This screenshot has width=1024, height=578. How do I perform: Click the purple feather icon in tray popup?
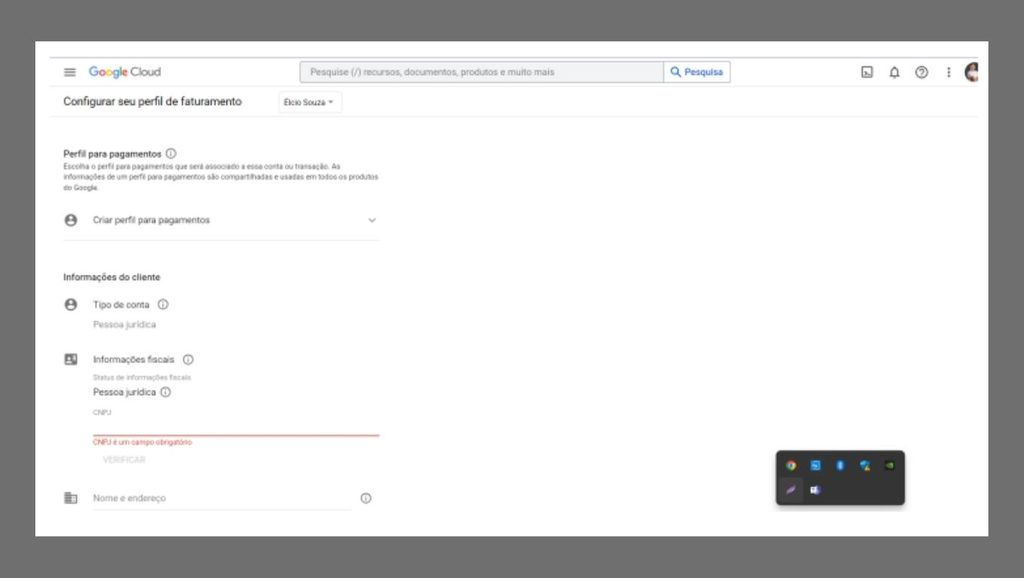(791, 490)
